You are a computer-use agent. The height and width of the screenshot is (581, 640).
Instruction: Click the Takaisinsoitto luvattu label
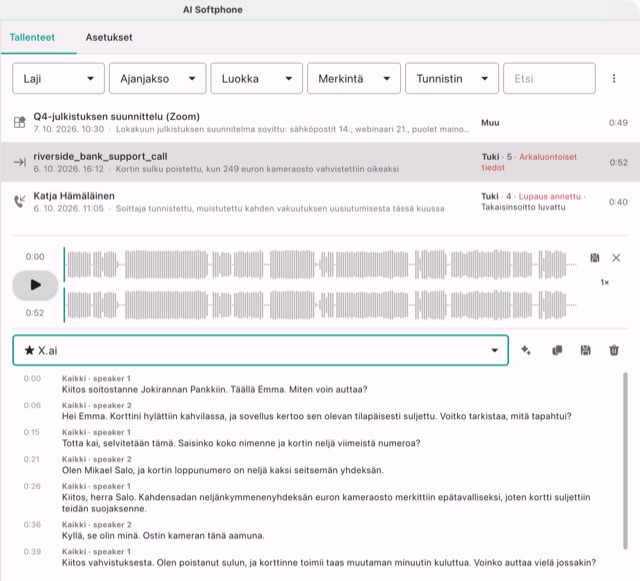(523, 207)
